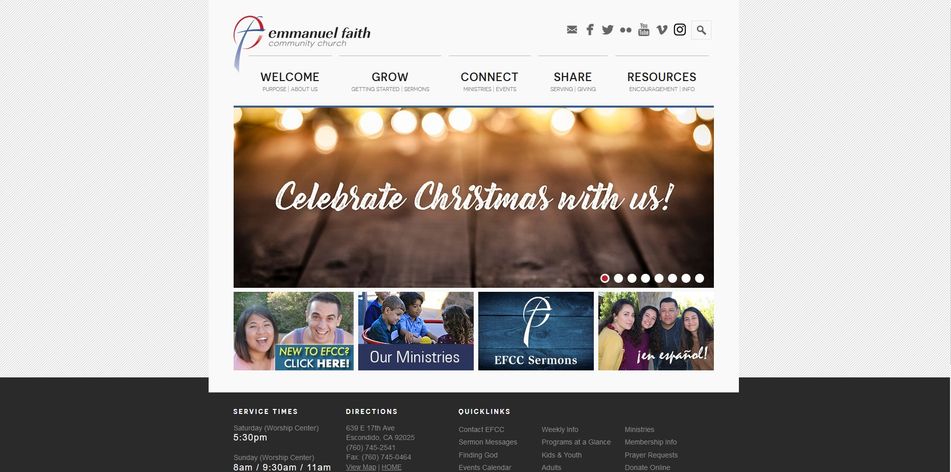Click the Prayer Requests link
This screenshot has width=951, height=472.
click(x=651, y=455)
